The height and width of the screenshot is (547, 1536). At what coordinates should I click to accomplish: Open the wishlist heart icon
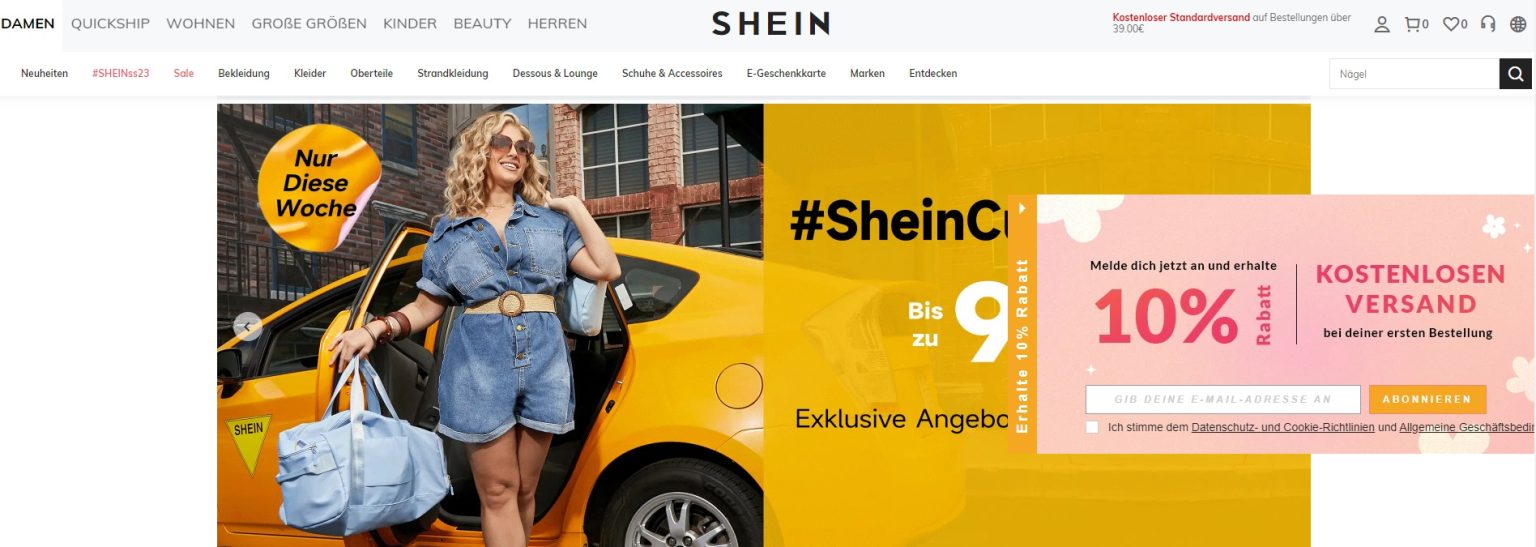[x=1454, y=24]
